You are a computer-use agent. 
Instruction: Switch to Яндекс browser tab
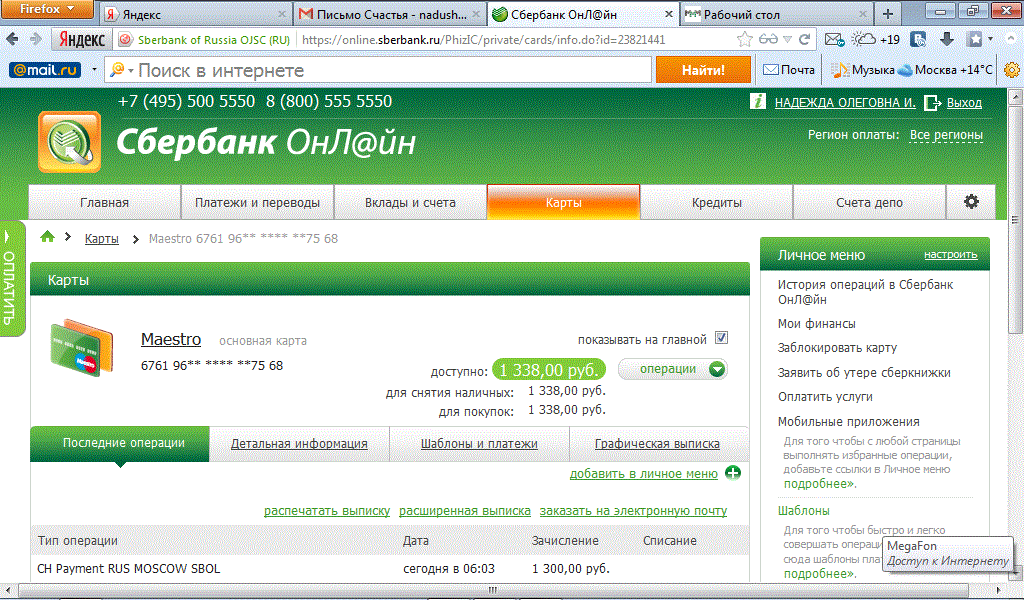[195, 14]
